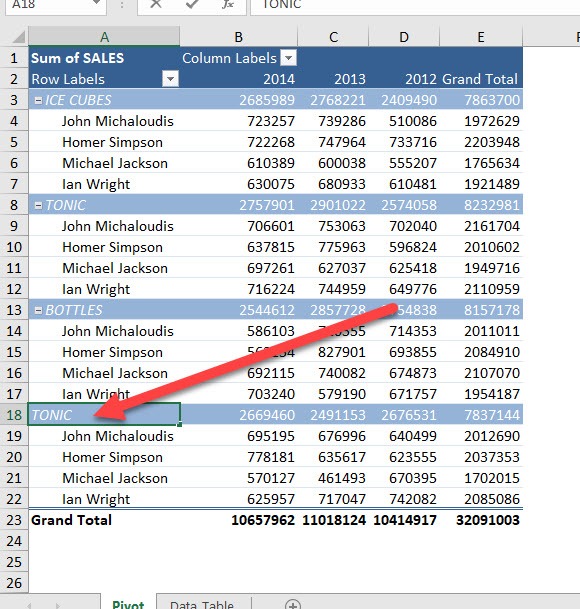Select column D header
This screenshot has height=609, width=580.
pos(404,37)
